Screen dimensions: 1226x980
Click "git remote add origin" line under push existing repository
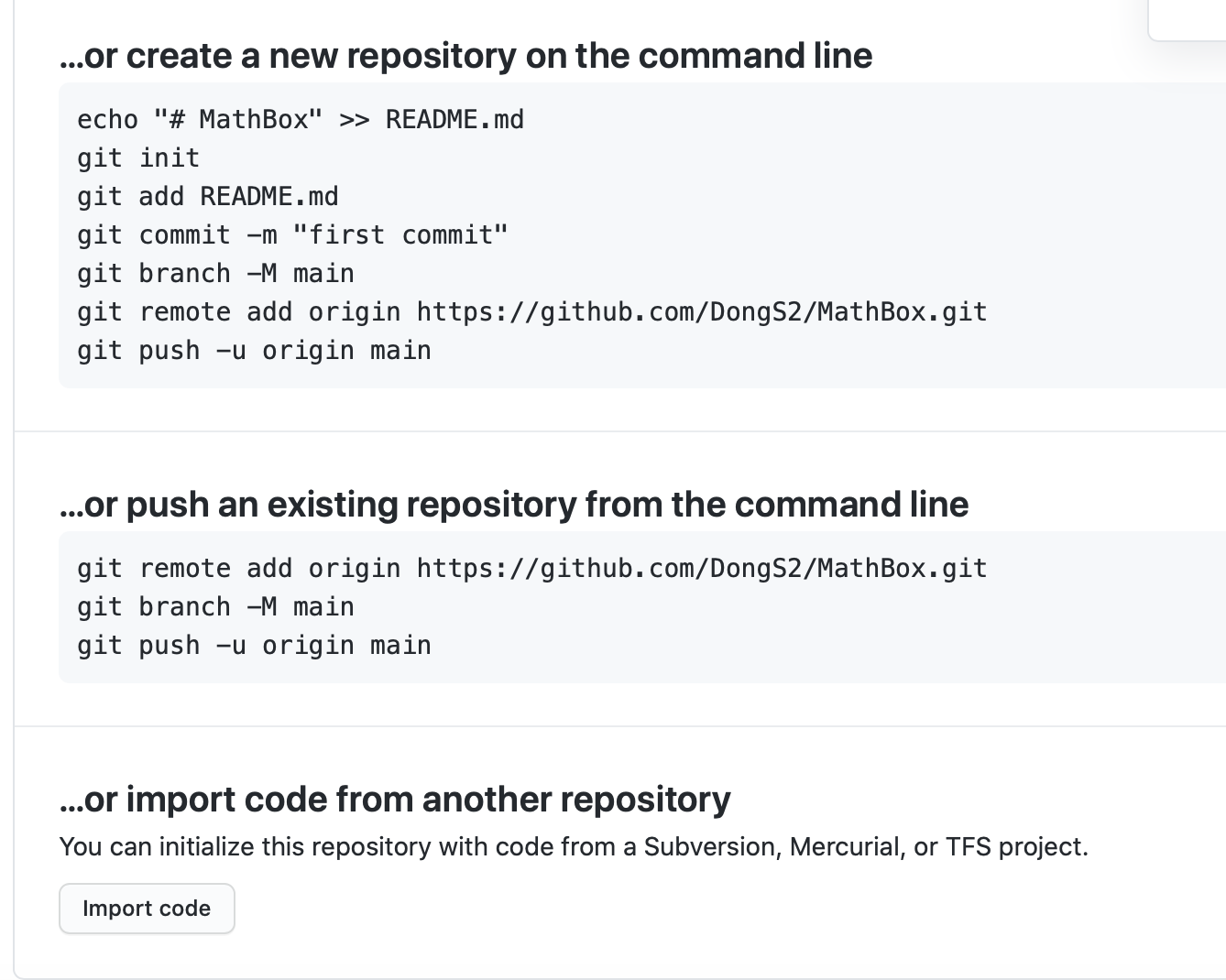tap(532, 569)
